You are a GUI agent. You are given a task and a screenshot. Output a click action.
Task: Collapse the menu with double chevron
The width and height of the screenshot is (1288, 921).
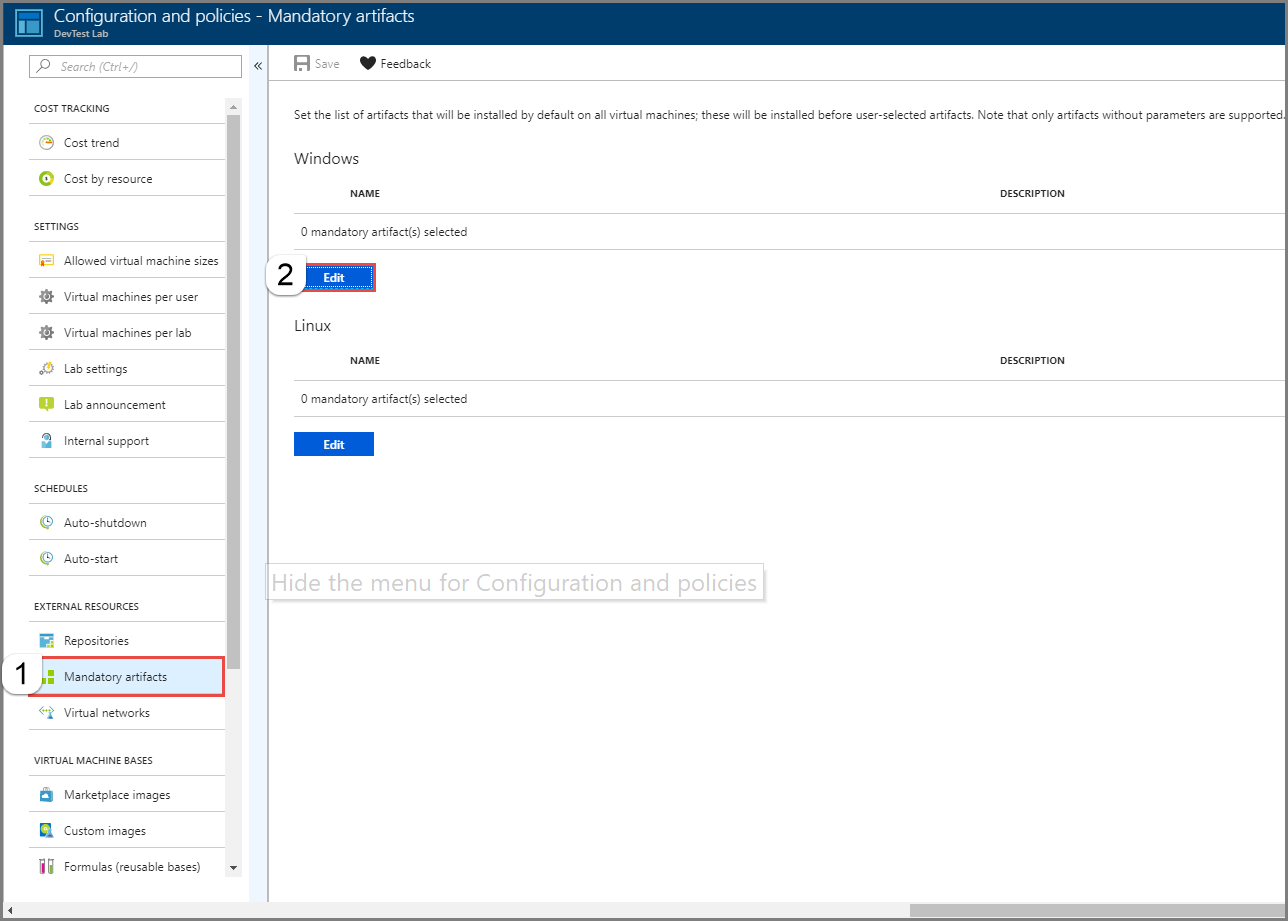click(x=257, y=66)
